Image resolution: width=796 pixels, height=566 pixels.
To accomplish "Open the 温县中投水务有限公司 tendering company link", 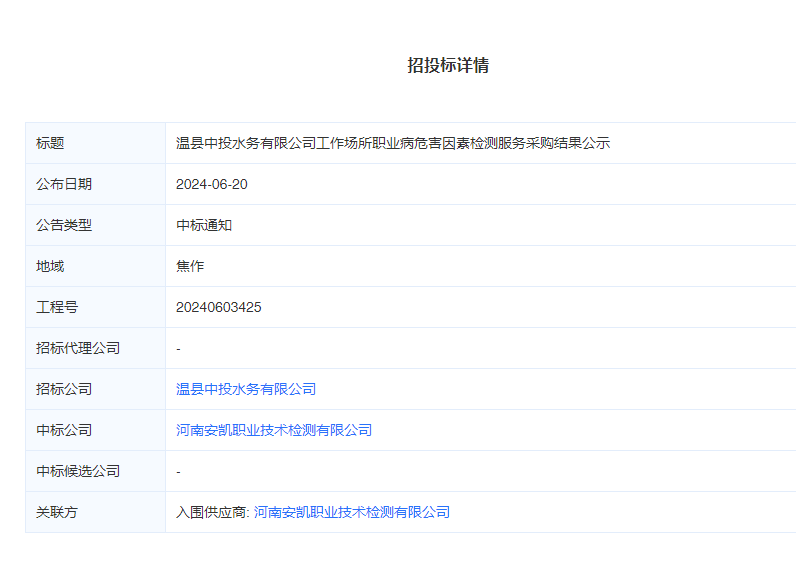I will click(246, 389).
